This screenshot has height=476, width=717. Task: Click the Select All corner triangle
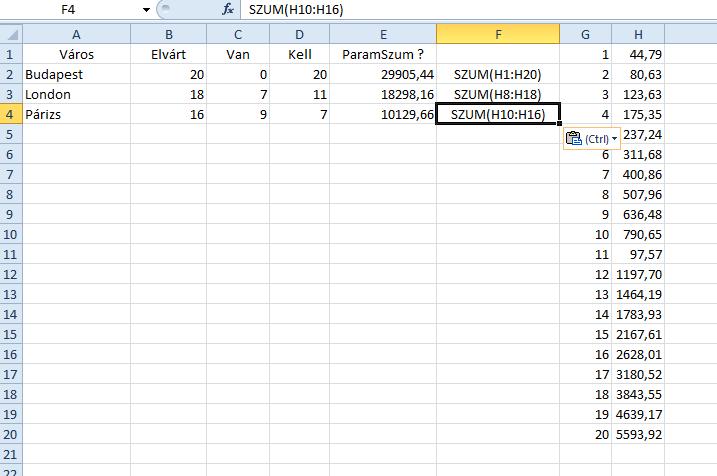click(11, 34)
